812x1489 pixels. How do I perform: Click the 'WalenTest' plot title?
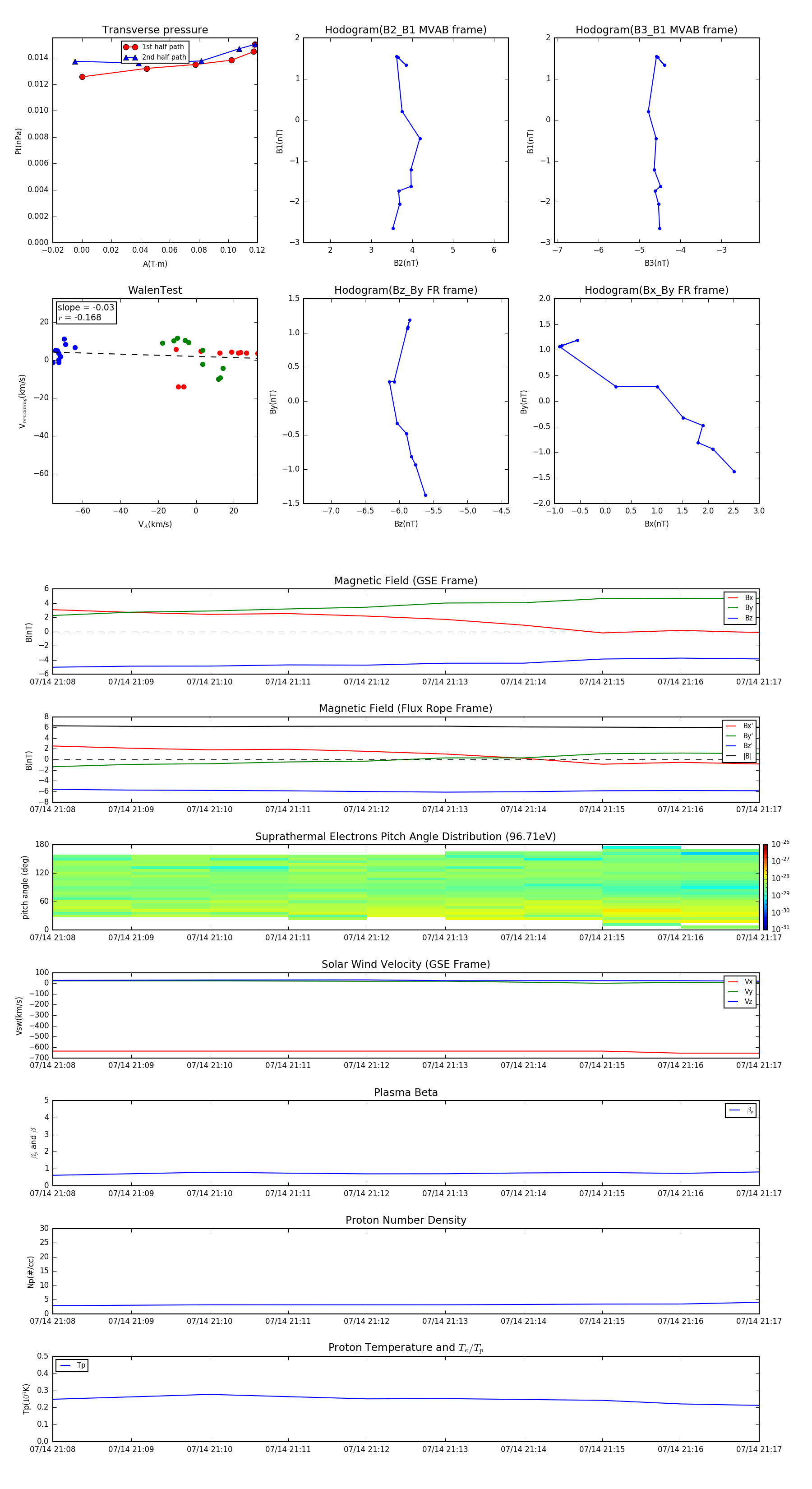coord(155,290)
